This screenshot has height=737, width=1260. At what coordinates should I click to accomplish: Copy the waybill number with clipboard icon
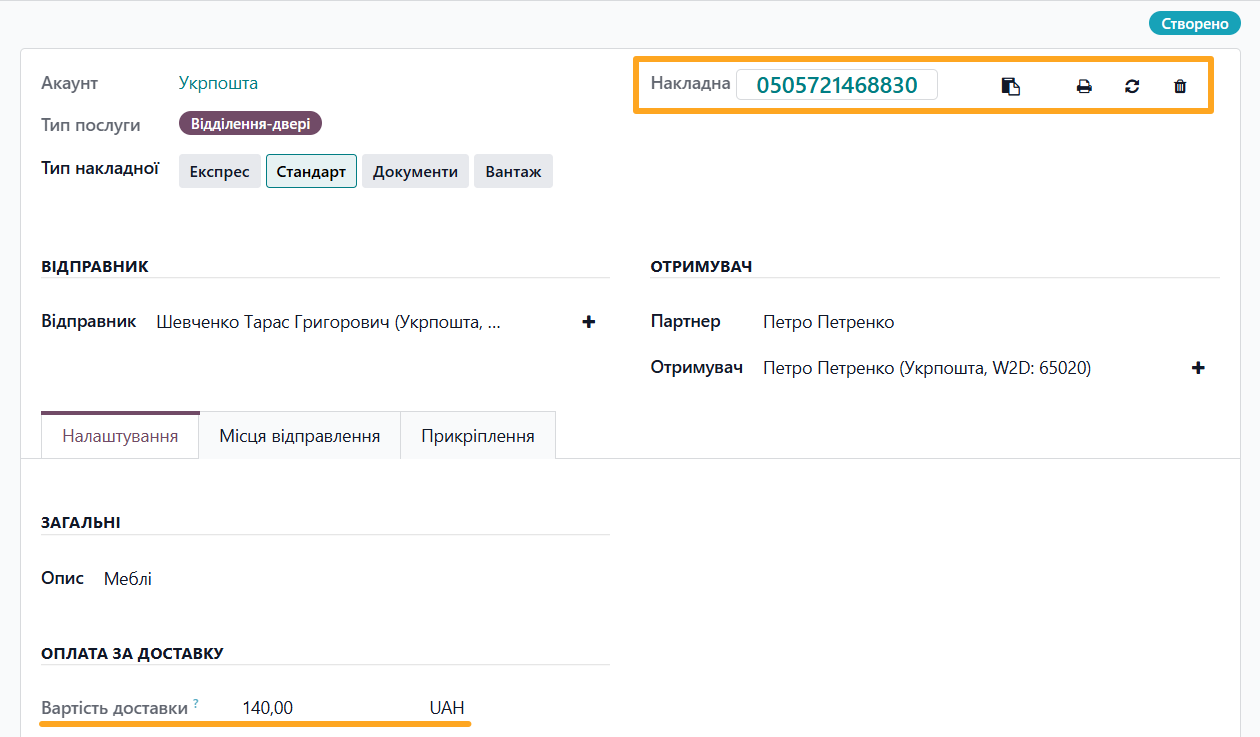[x=1011, y=86]
